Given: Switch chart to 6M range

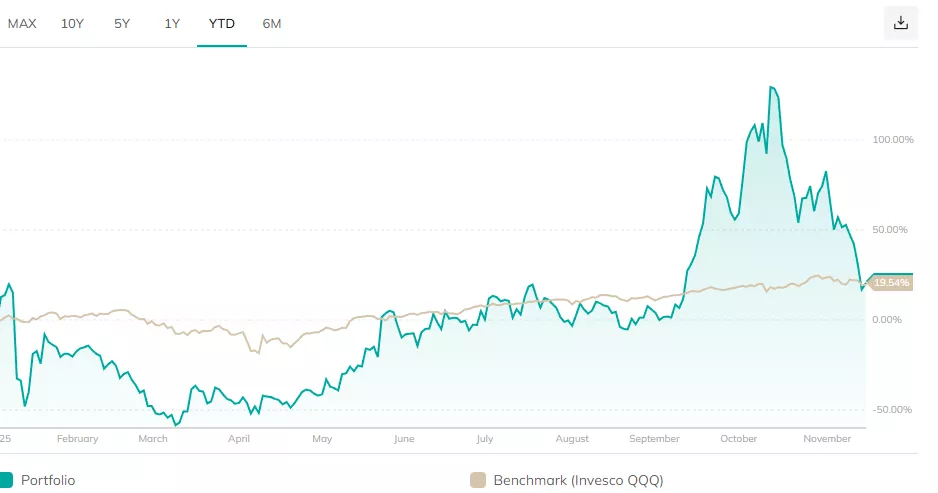Looking at the screenshot, I should (x=271, y=23).
